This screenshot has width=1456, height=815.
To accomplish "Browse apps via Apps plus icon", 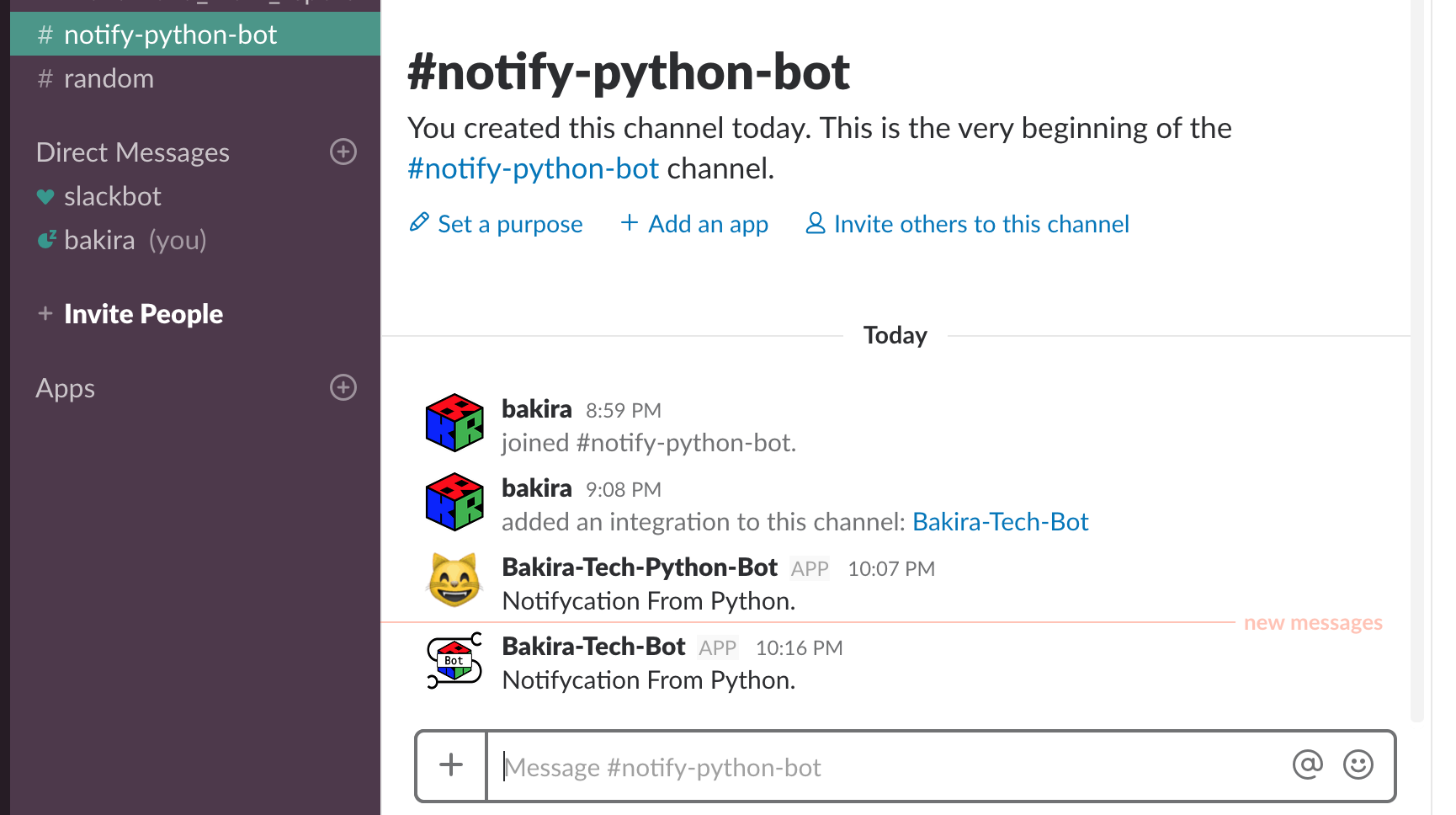I will click(343, 387).
